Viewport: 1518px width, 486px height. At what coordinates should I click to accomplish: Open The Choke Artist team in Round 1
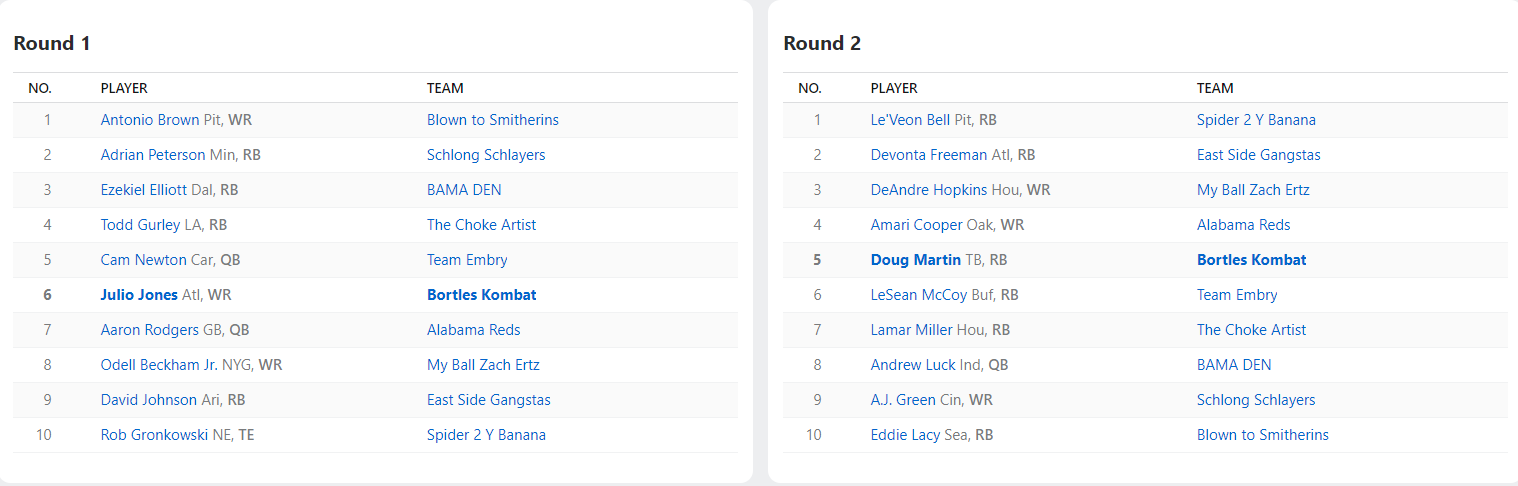pyautogui.click(x=481, y=225)
